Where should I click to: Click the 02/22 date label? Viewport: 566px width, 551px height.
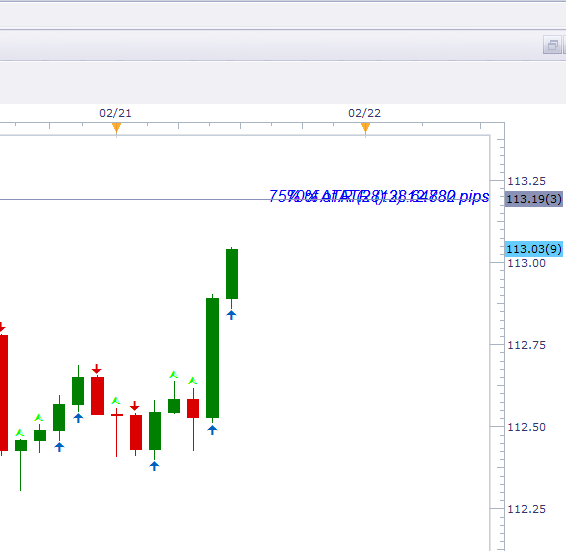(x=365, y=113)
